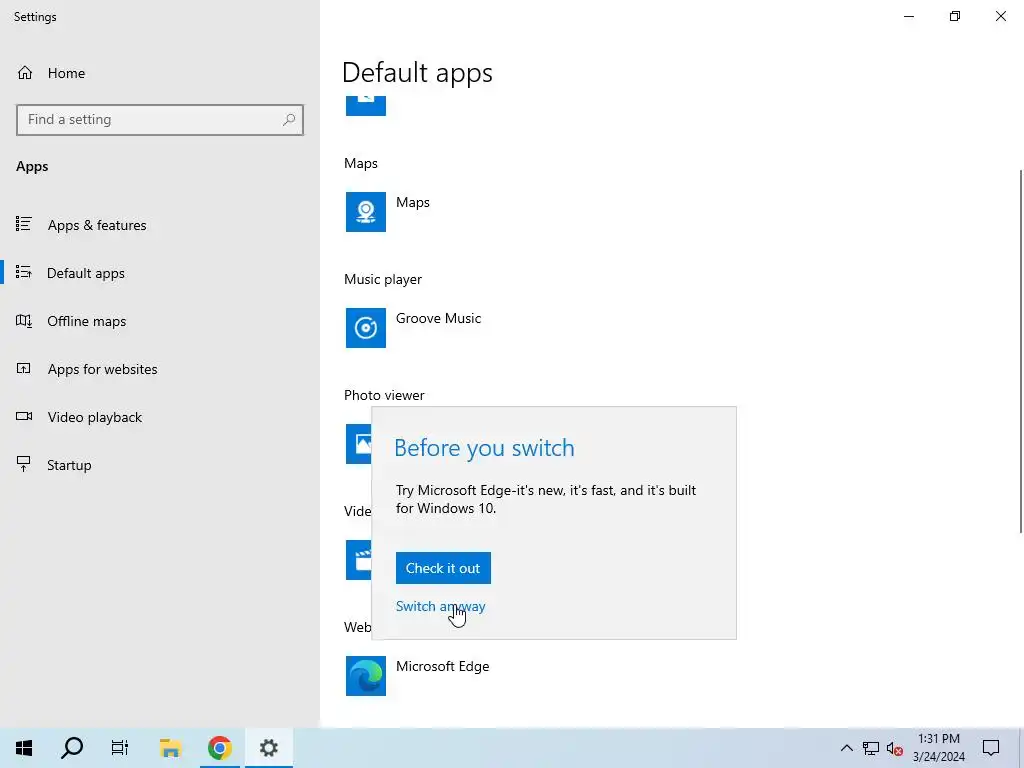Click the muted volume icon in tray
This screenshot has height=768, width=1024.
pyautogui.click(x=895, y=748)
